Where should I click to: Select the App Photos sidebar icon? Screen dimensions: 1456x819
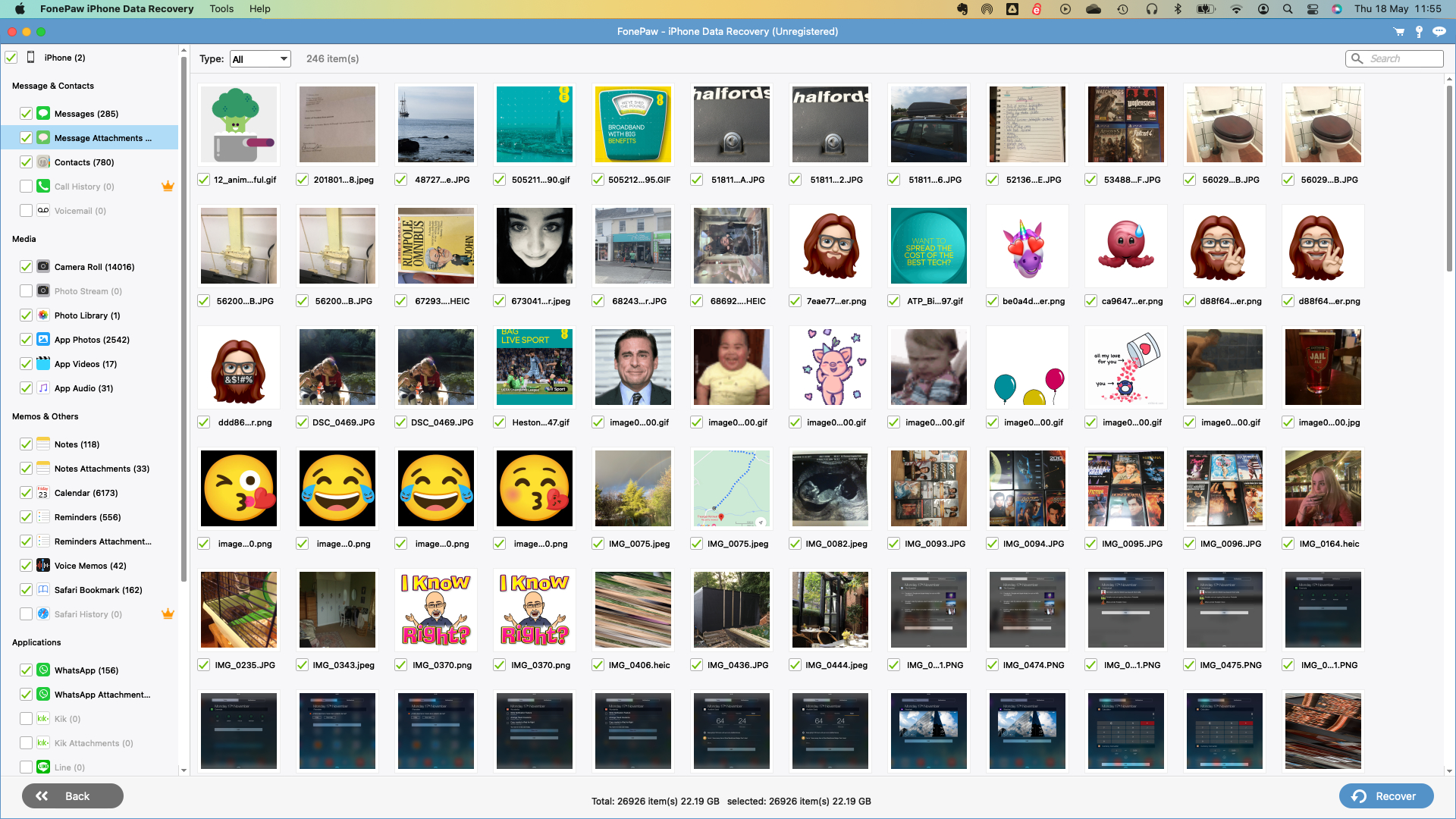click(x=43, y=339)
